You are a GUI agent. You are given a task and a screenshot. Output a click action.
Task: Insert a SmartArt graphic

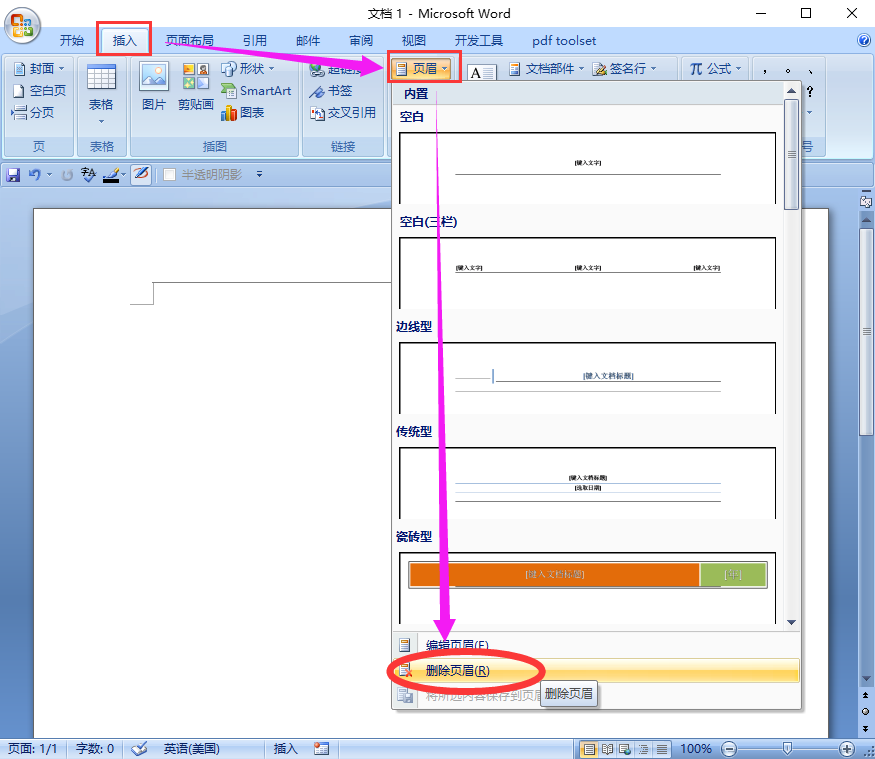[256, 90]
